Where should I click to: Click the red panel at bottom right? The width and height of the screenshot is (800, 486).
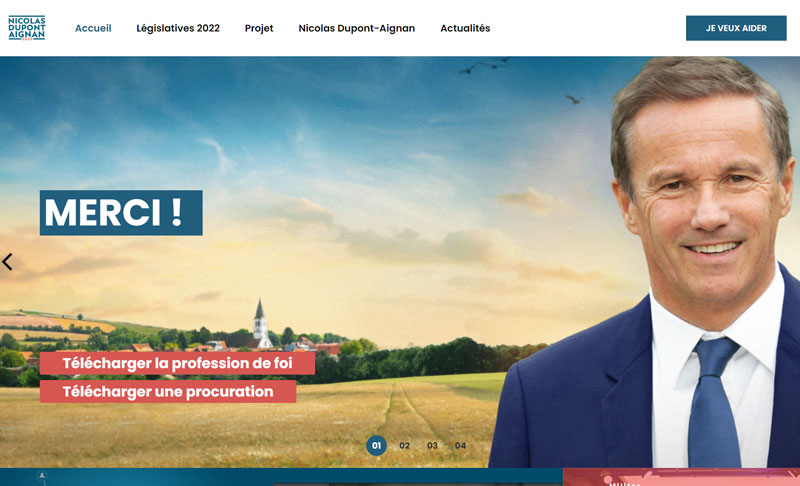680,477
